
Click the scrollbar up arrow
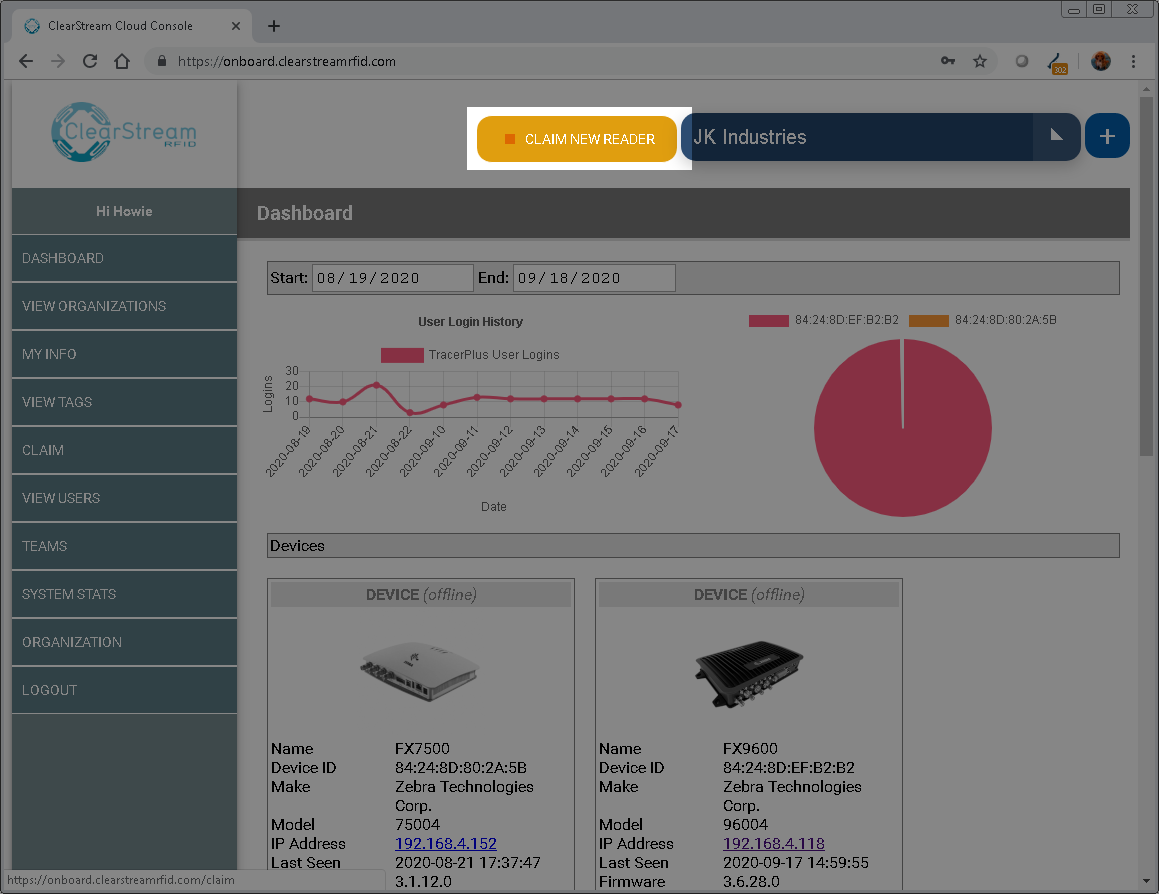coord(1146,90)
